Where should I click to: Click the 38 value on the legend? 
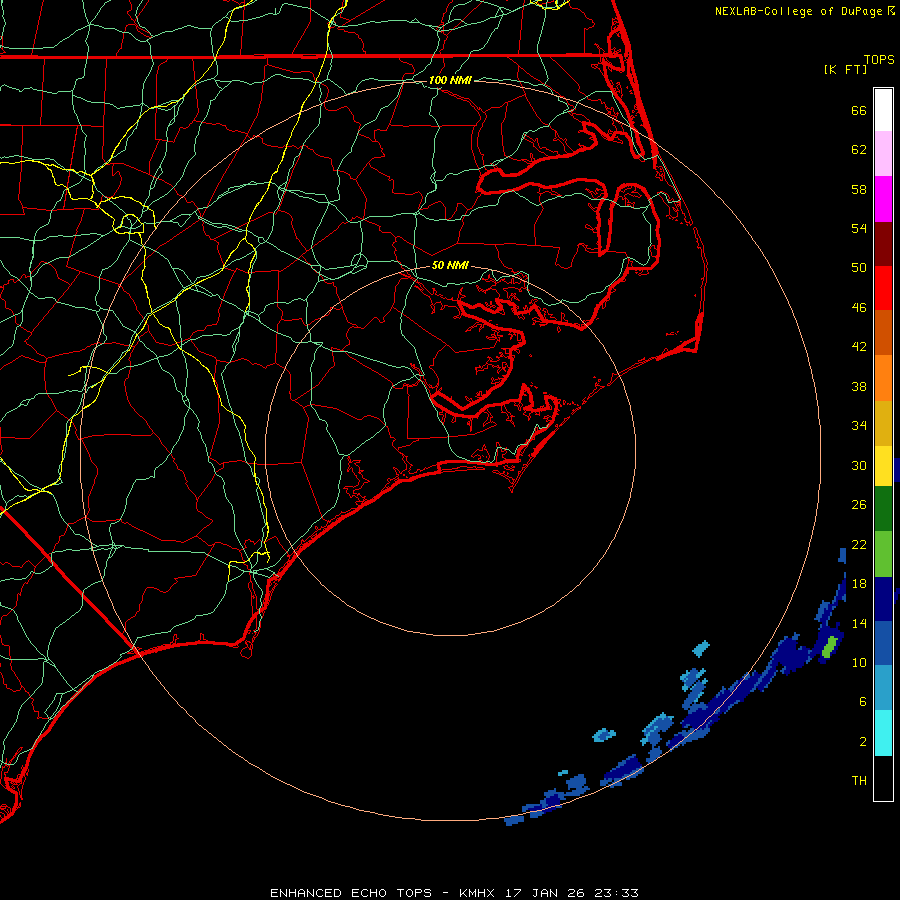pyautogui.click(x=859, y=386)
